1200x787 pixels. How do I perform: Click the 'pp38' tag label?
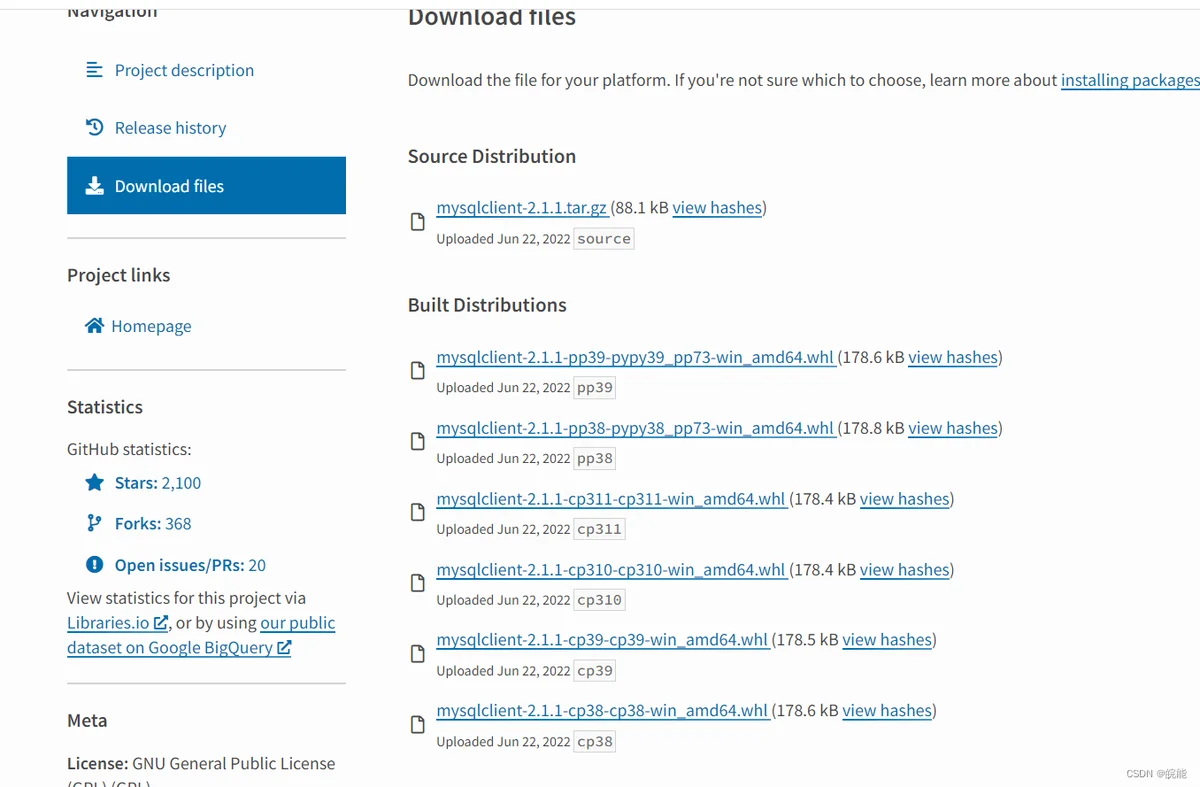pos(595,459)
